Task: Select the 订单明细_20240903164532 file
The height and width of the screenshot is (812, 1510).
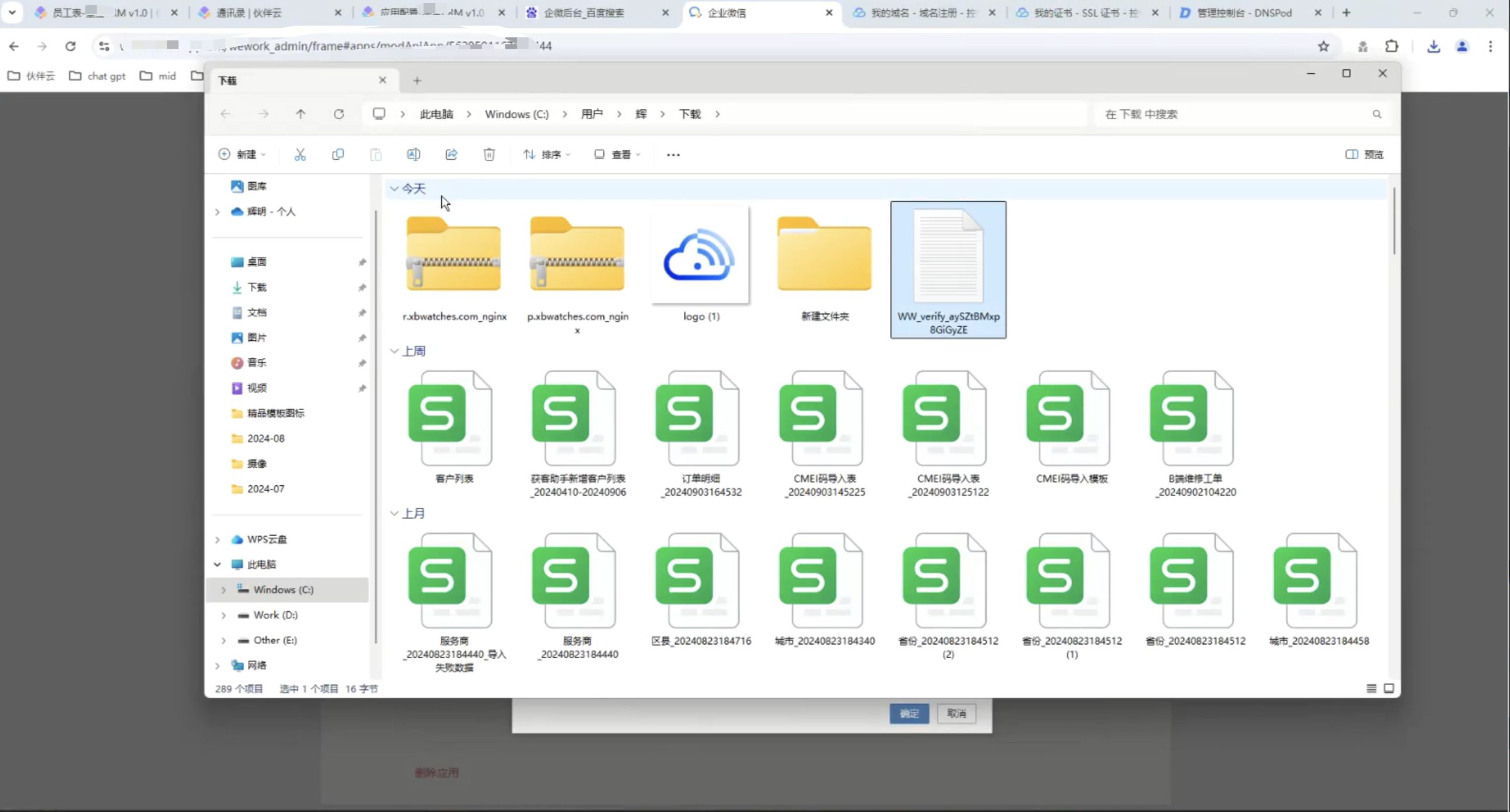Action: pos(701,435)
